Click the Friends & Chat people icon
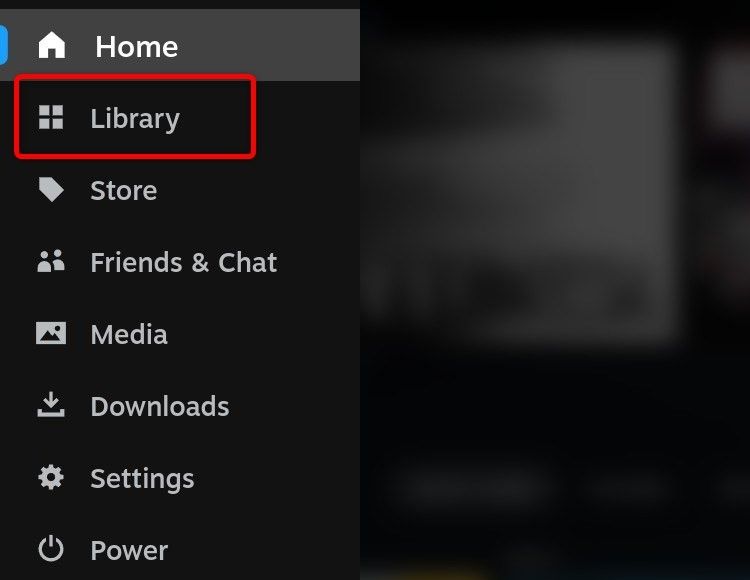This screenshot has height=580, width=750. [51, 261]
